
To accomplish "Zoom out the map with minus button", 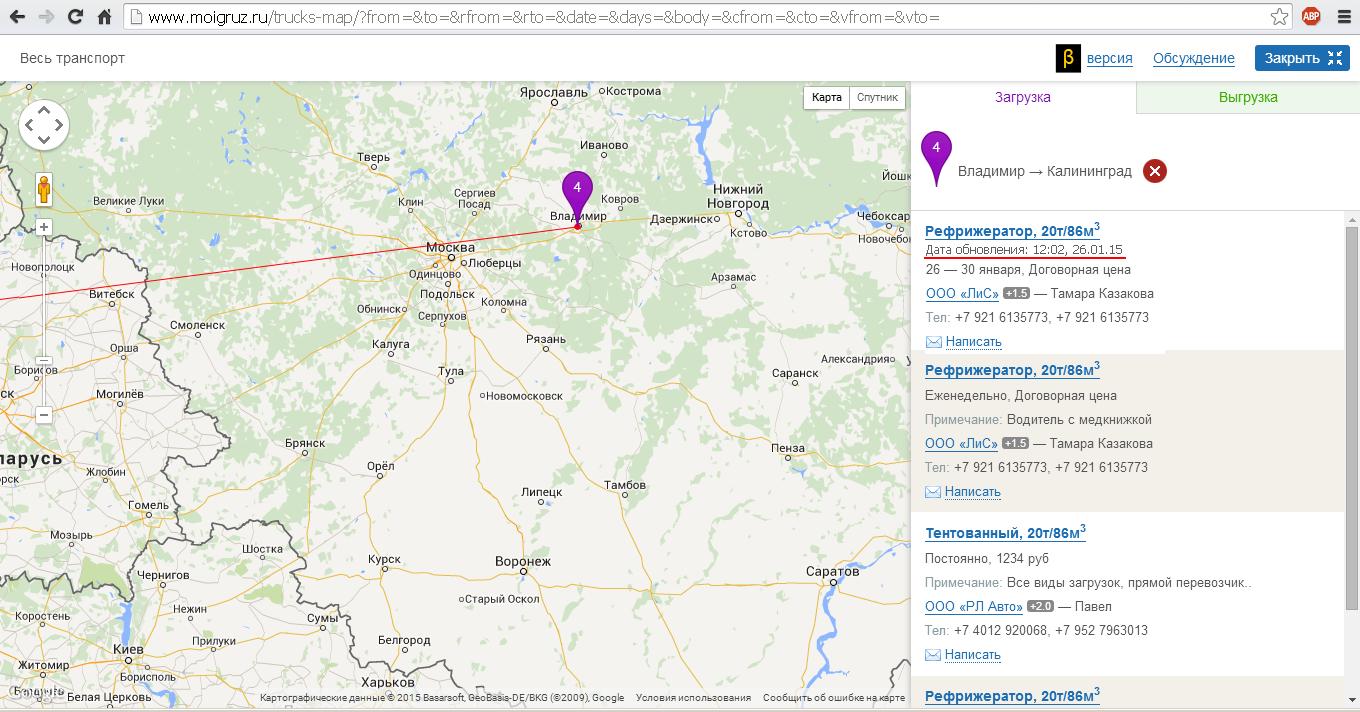I will tap(44, 414).
